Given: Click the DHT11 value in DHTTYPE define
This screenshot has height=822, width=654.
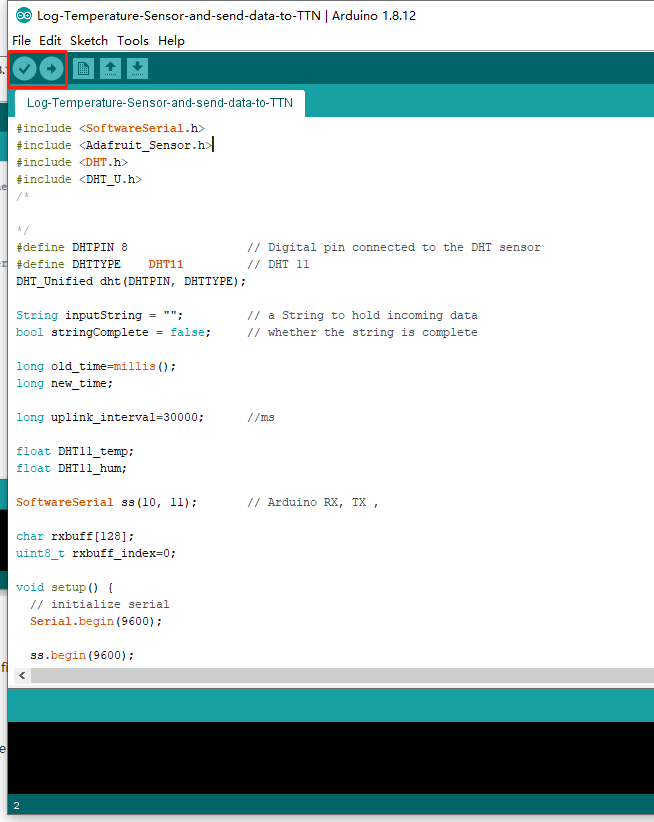Looking at the screenshot, I should [166, 264].
